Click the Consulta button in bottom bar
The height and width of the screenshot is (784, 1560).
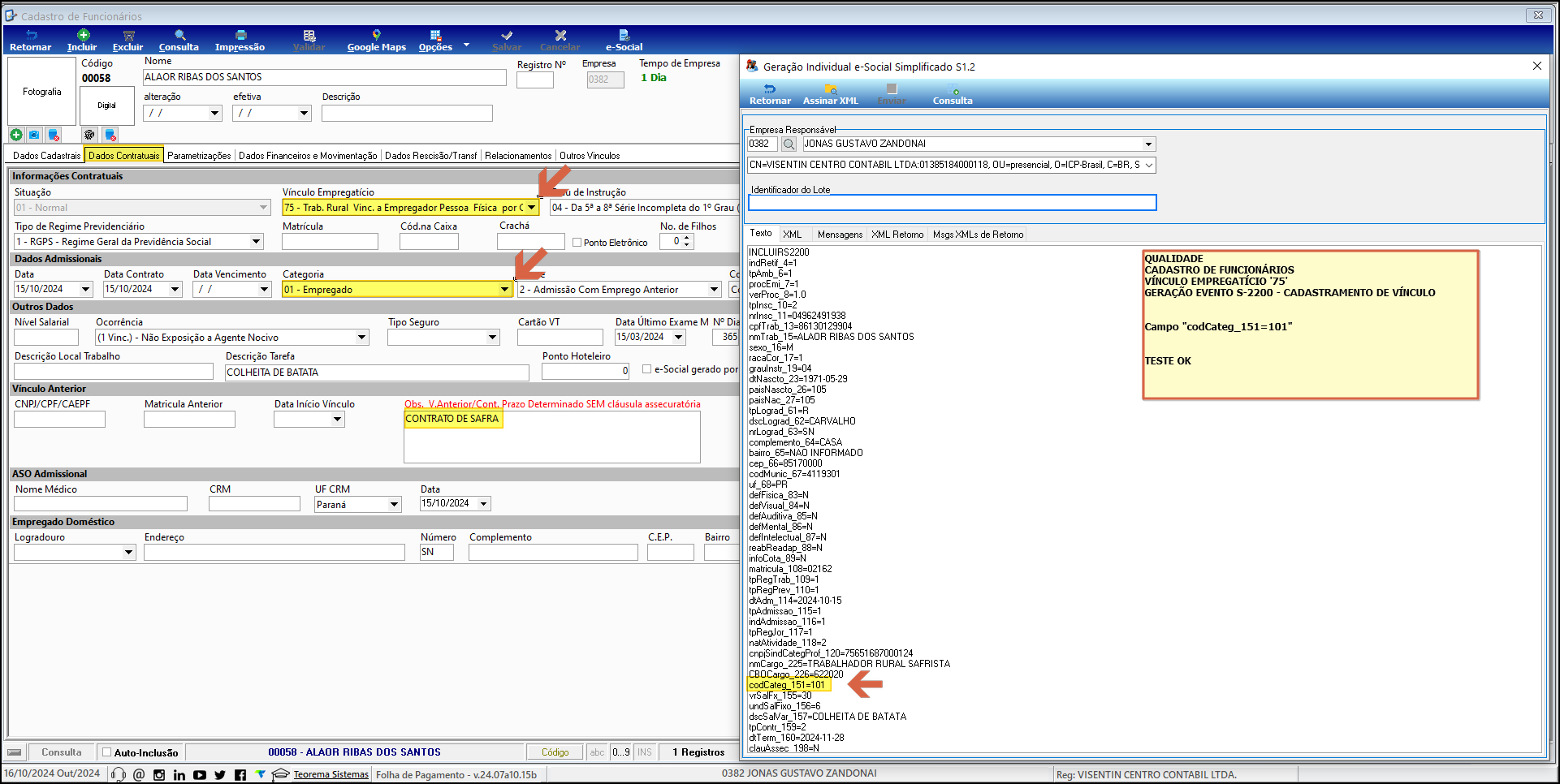62,752
